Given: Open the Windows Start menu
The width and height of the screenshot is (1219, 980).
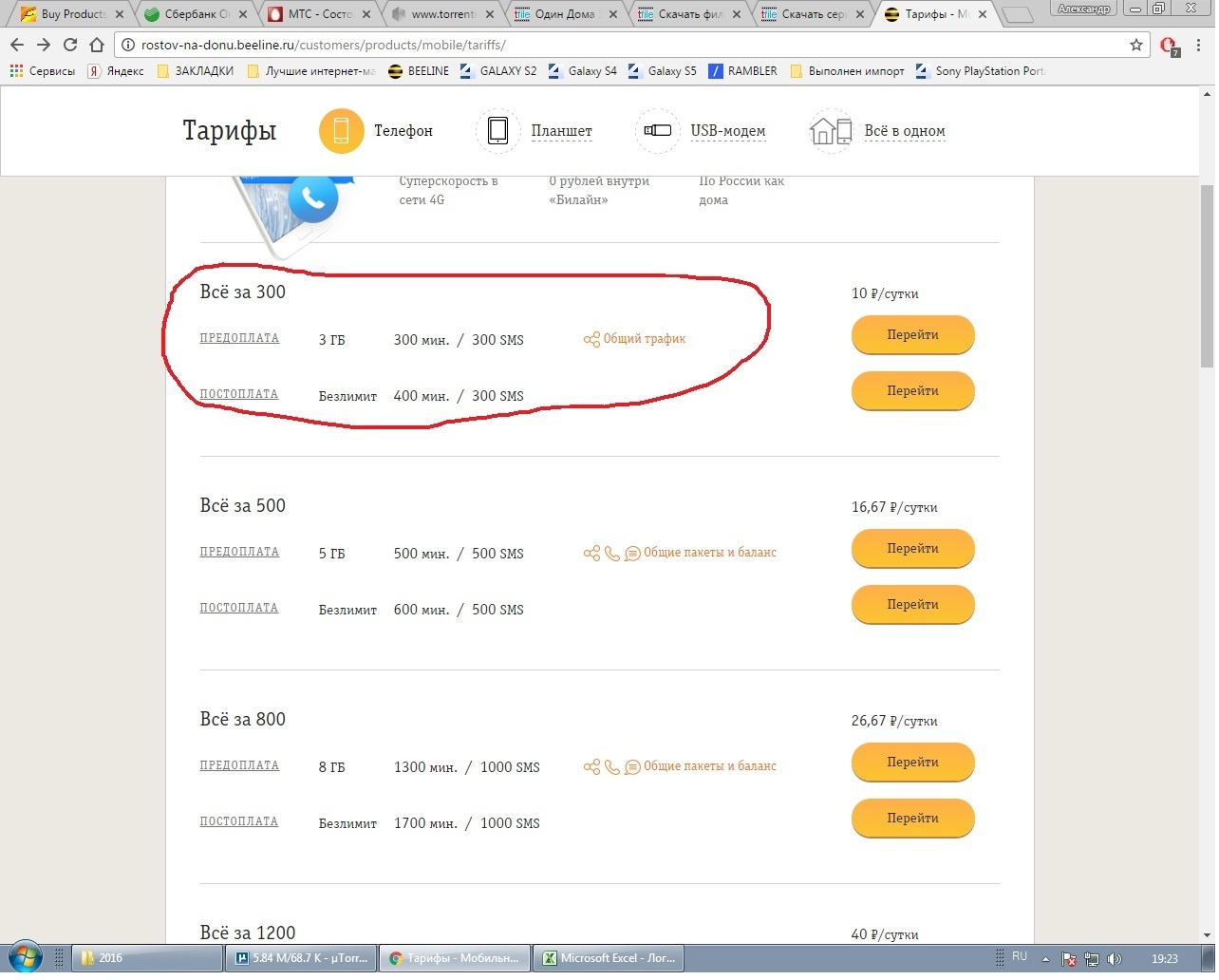Looking at the screenshot, I should (x=25, y=959).
